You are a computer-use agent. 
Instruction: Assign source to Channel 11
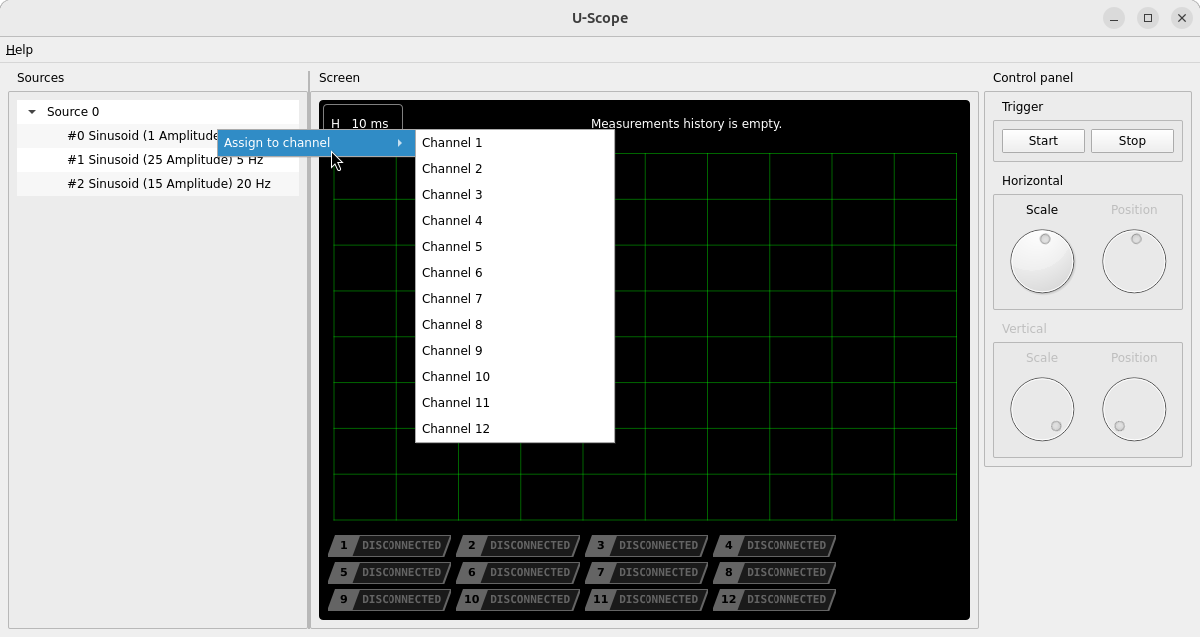[515, 403]
